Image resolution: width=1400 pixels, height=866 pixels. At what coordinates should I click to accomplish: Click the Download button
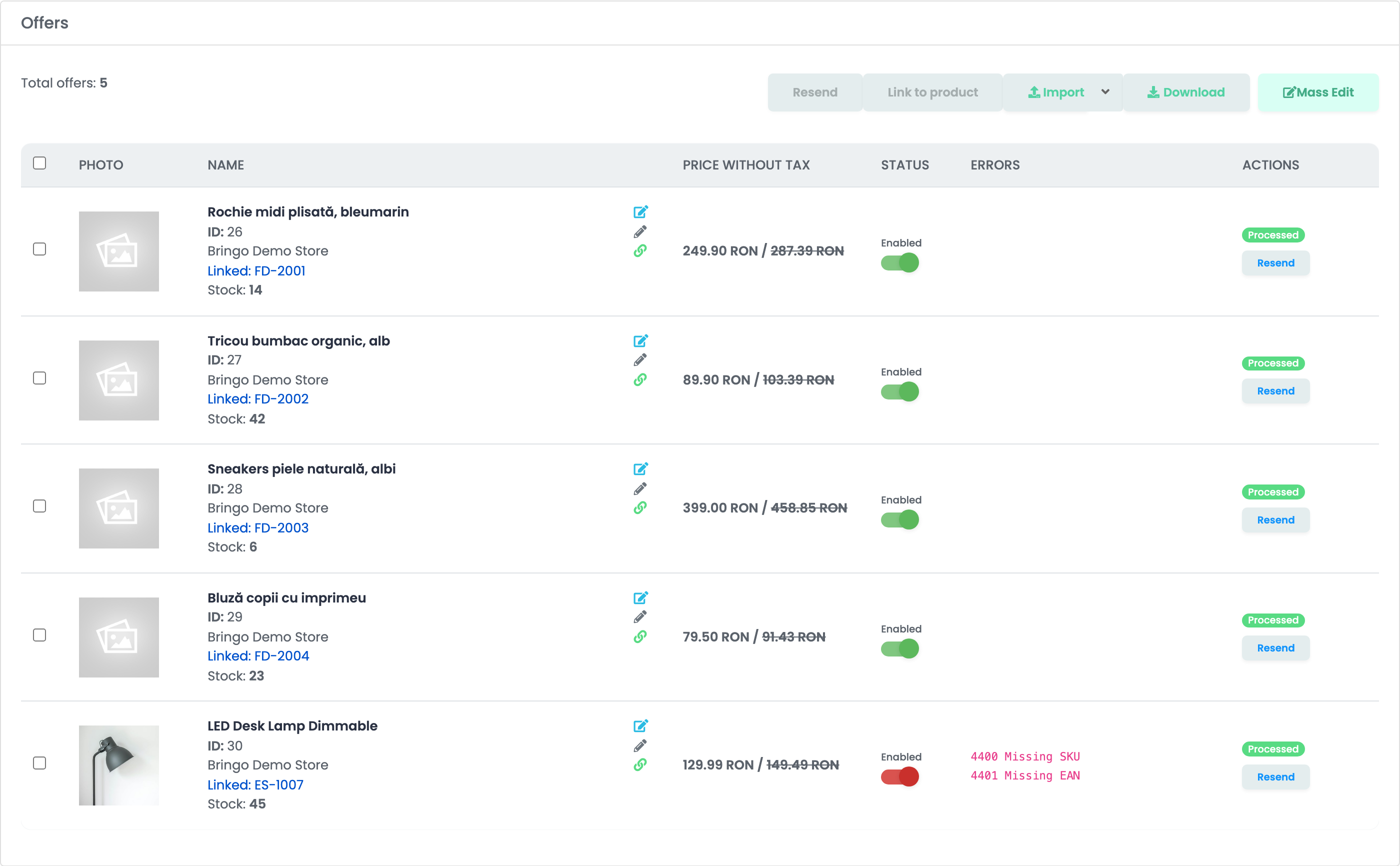(x=1186, y=92)
